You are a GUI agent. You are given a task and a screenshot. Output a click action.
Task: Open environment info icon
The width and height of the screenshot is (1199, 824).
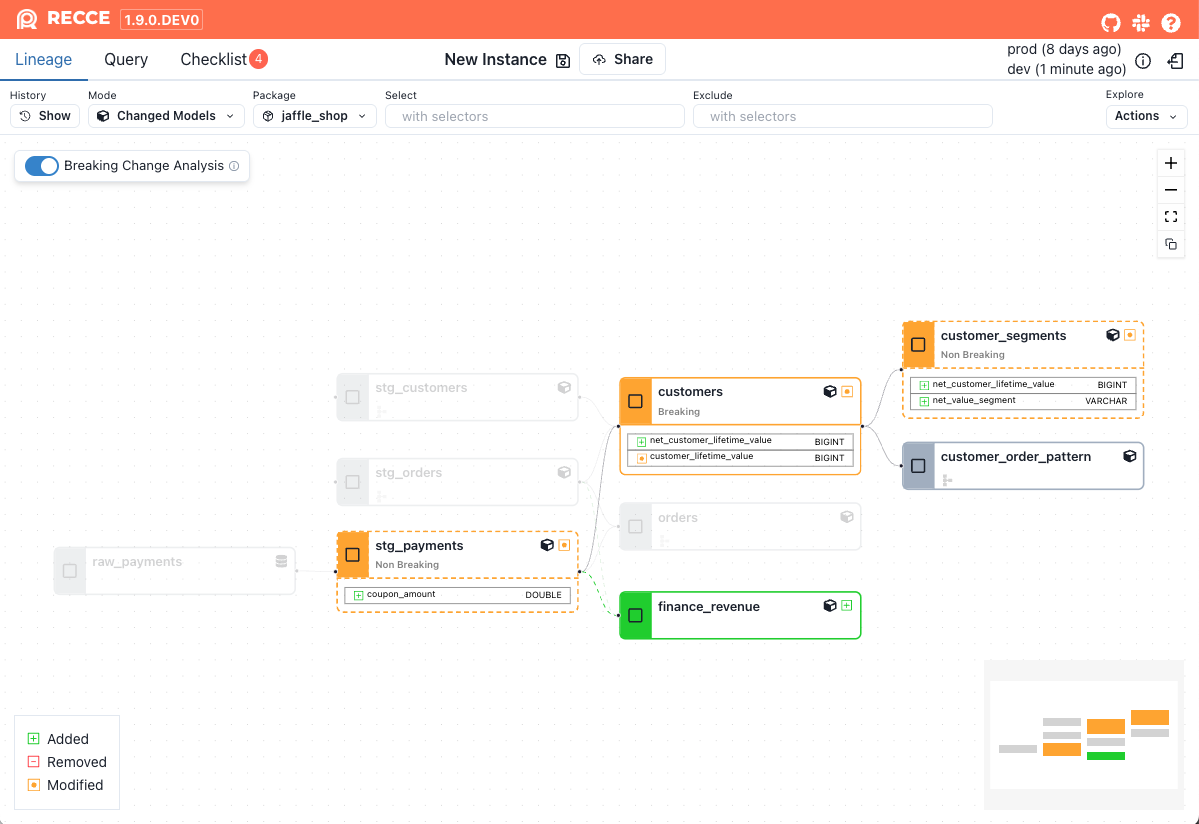[x=1143, y=61]
